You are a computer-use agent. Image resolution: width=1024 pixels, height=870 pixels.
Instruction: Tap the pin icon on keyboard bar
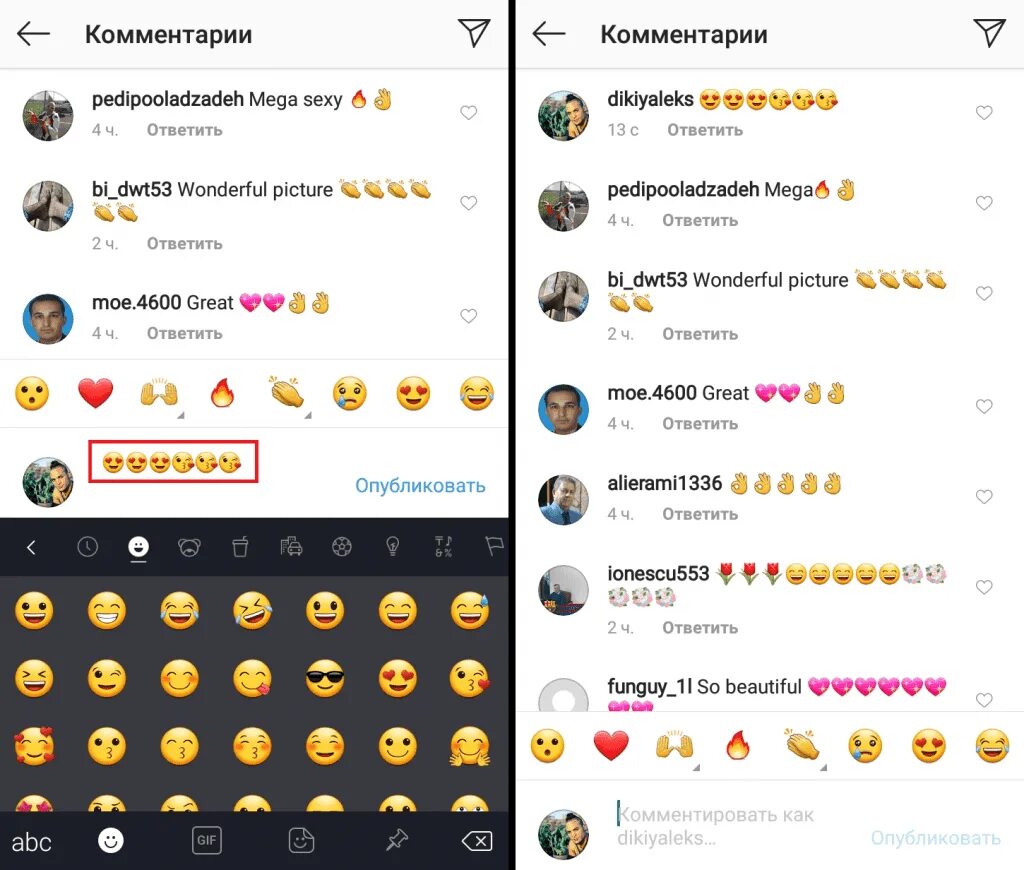click(396, 840)
